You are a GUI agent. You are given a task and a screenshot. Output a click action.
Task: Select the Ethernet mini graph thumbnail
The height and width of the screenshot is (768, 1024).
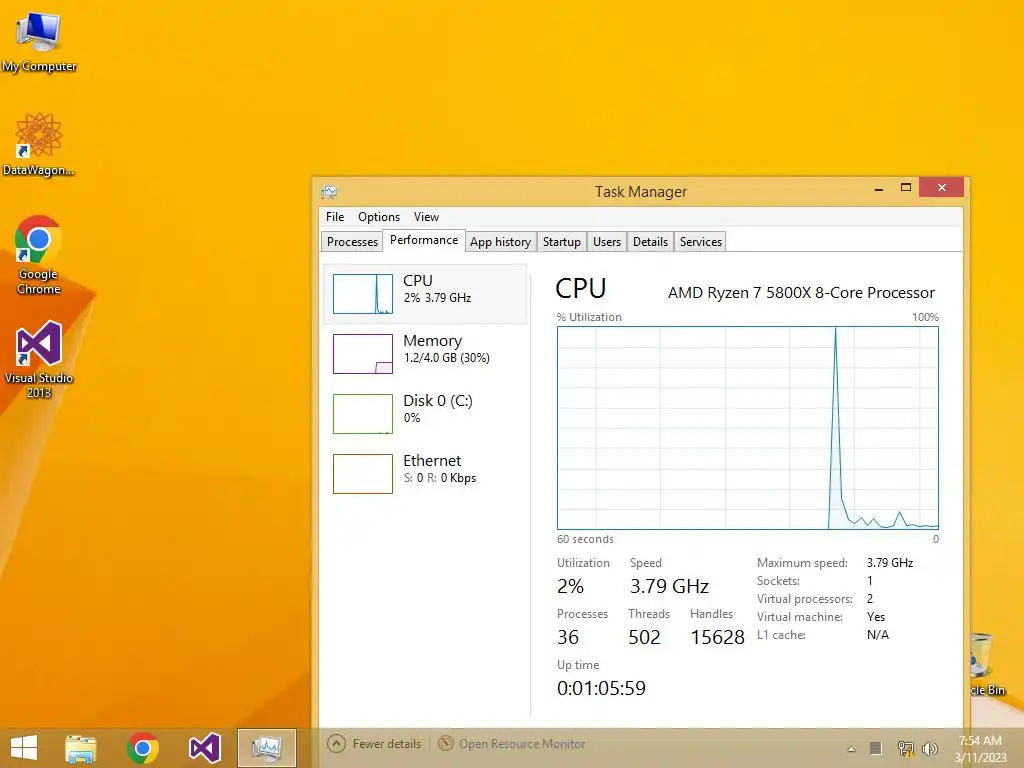363,473
